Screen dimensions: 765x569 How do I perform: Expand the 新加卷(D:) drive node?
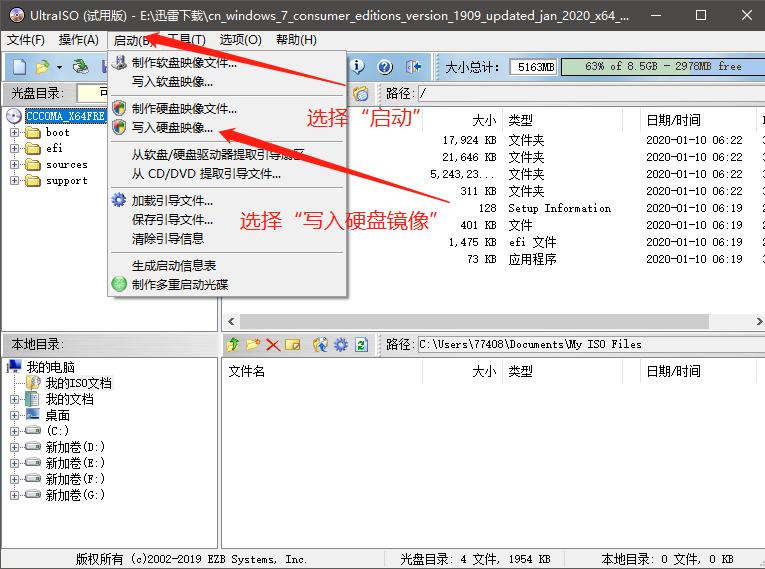pyautogui.click(x=14, y=447)
